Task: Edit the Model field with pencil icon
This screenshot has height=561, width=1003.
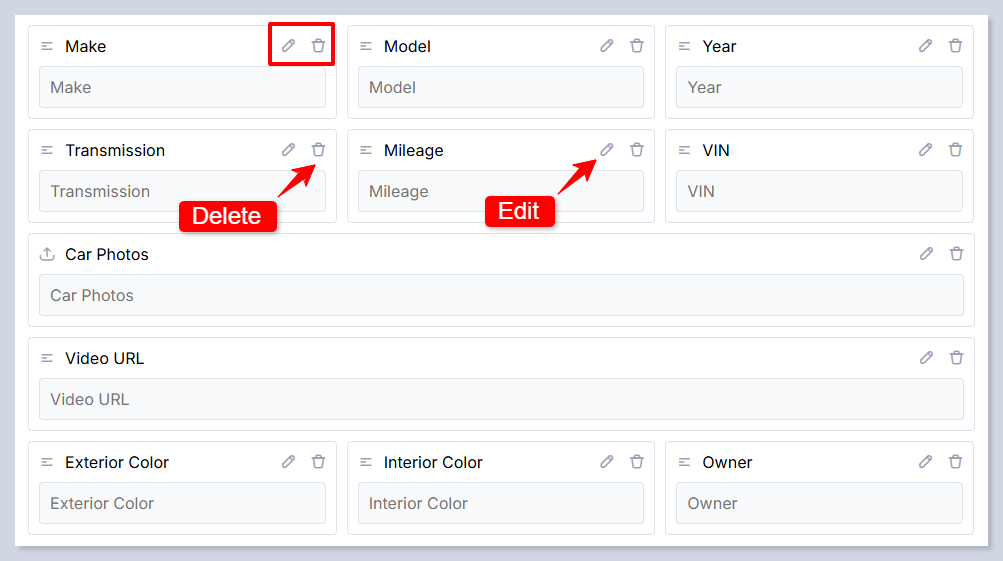Action: [x=607, y=46]
